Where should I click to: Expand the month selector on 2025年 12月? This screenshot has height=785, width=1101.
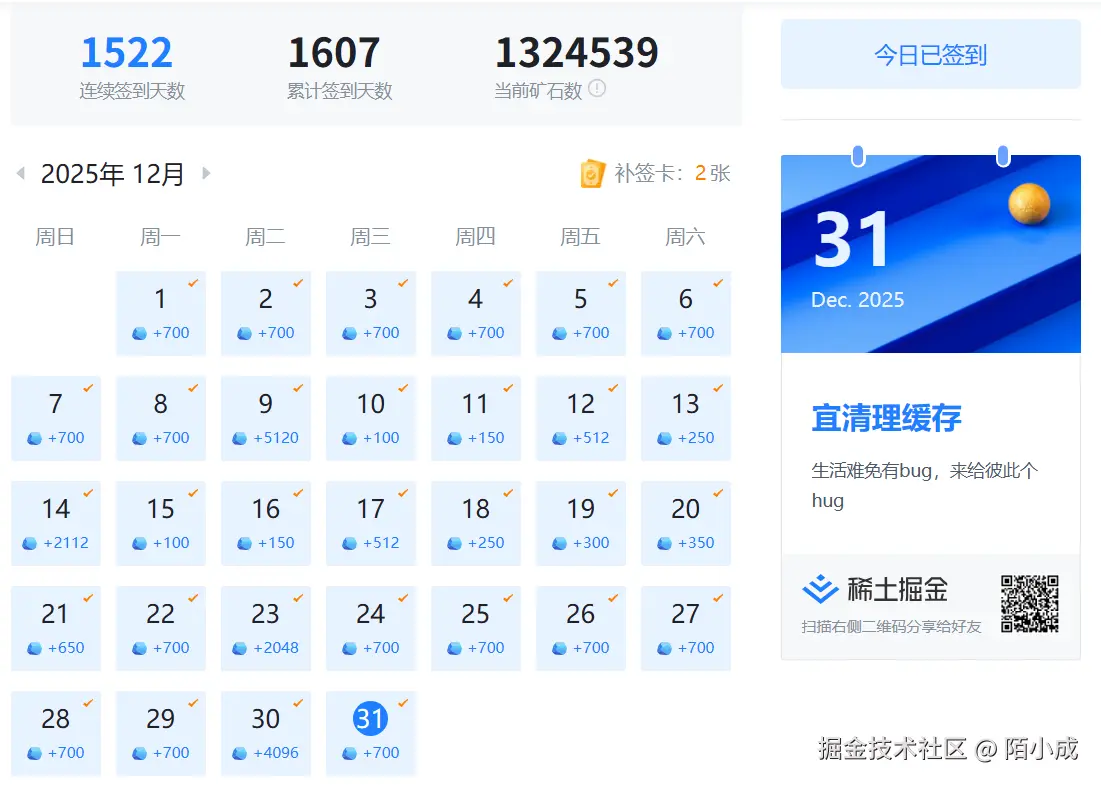113,173
